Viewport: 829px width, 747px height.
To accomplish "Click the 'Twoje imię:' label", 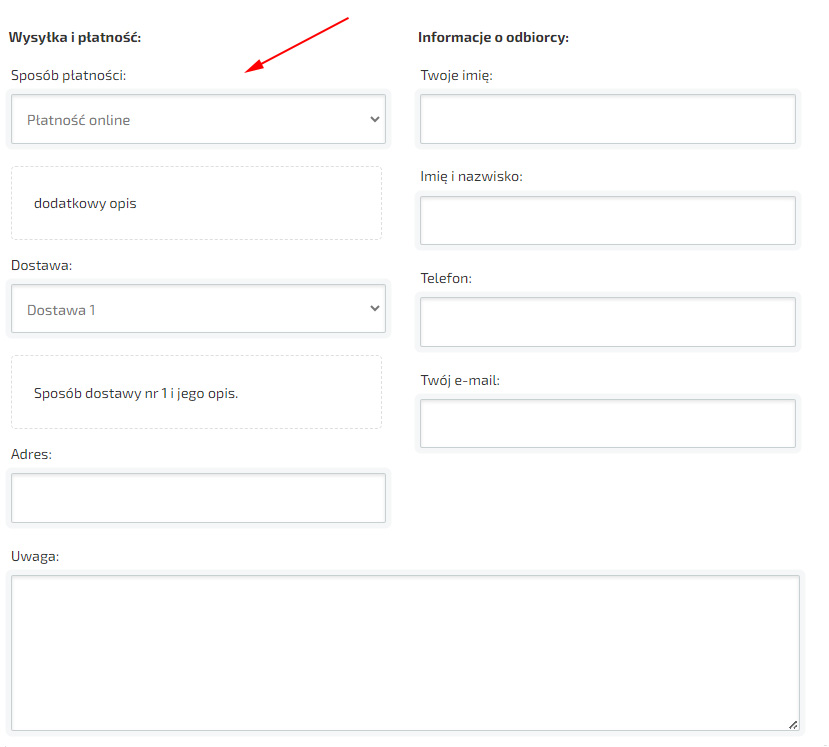I will click(x=456, y=75).
